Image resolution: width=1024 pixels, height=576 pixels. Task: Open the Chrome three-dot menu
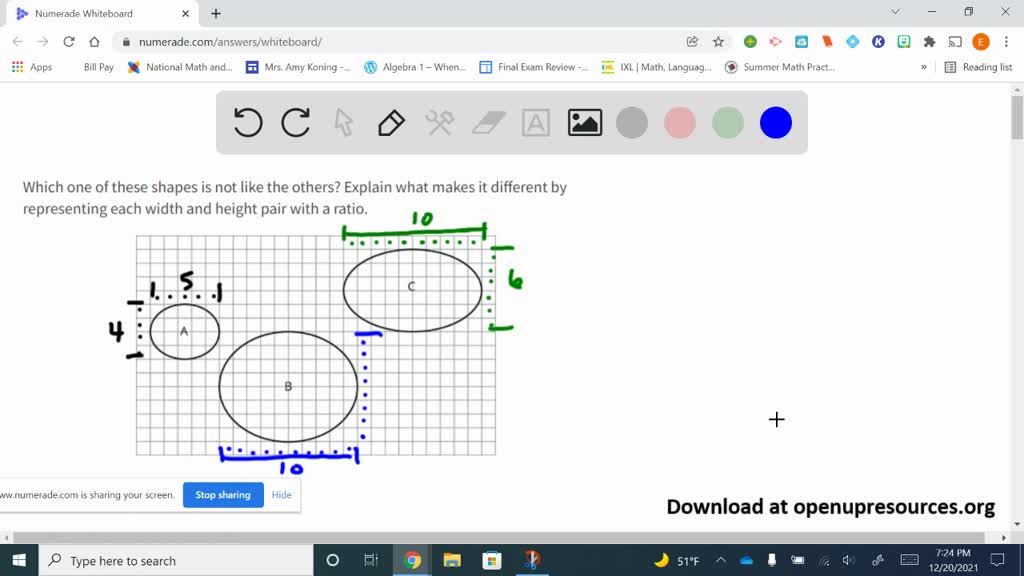(x=1005, y=43)
